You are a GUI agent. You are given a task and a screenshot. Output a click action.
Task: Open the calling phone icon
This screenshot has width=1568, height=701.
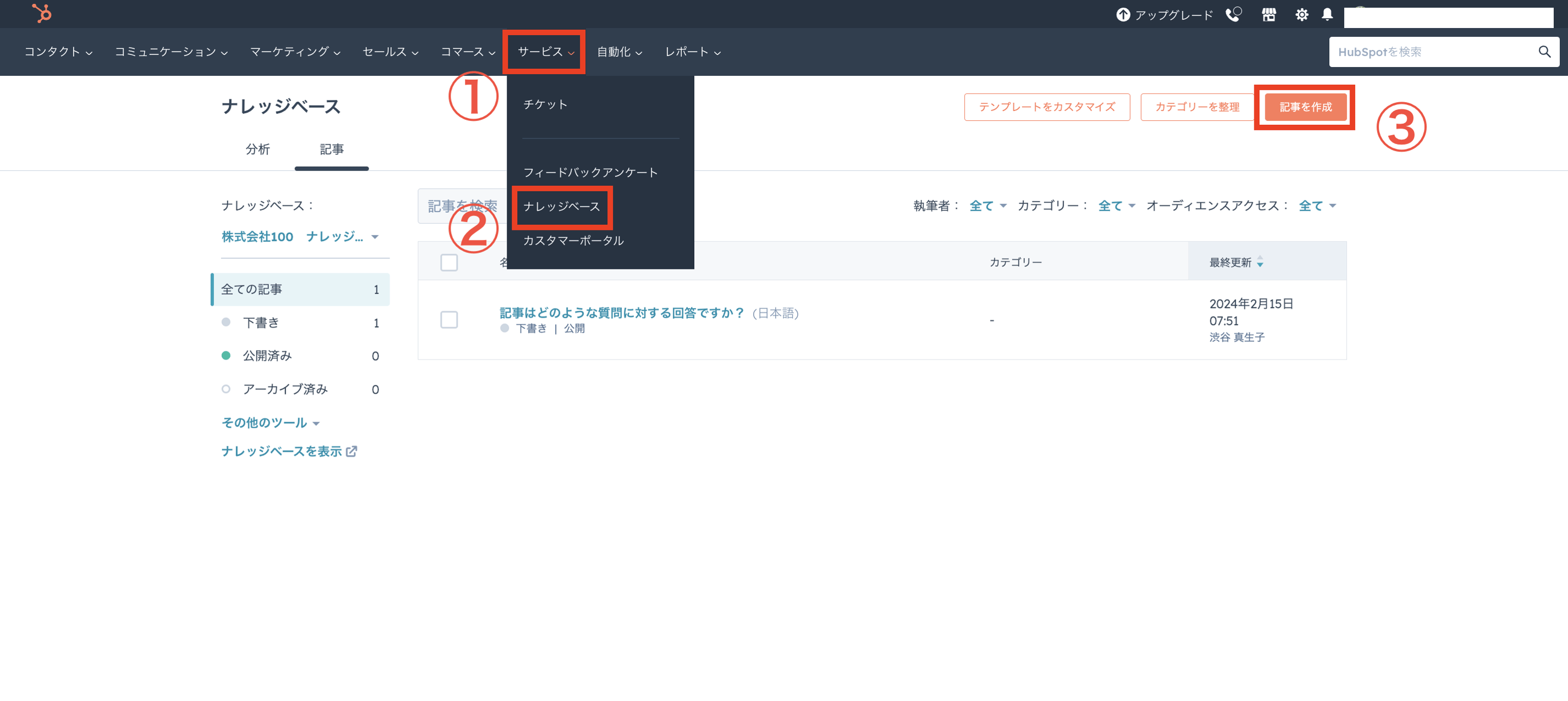tap(1233, 14)
